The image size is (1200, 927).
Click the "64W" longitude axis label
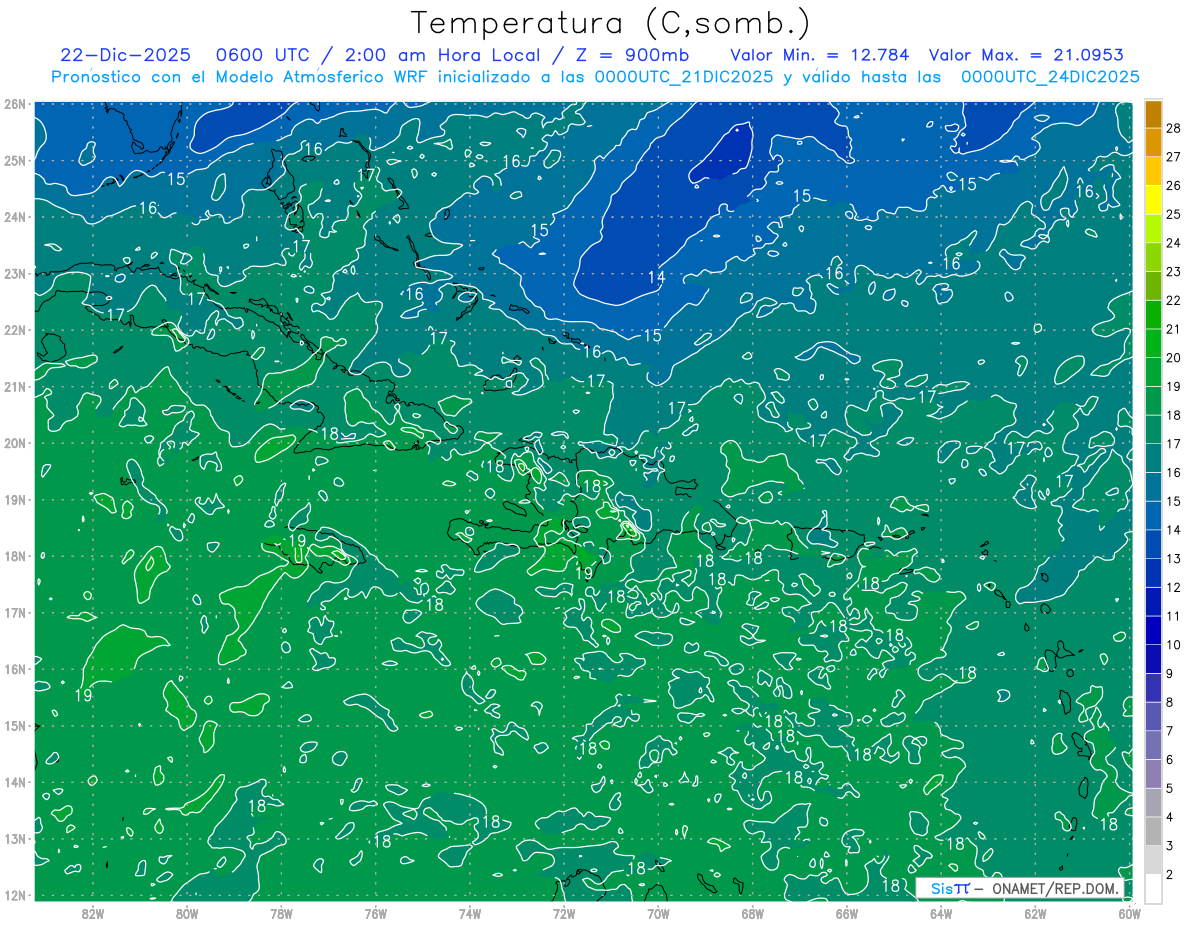click(x=941, y=913)
